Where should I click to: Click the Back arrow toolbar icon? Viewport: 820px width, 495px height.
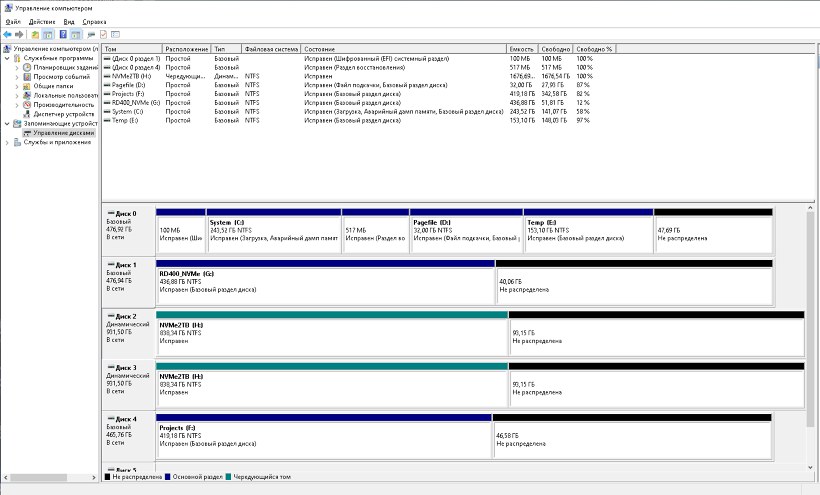[8, 34]
